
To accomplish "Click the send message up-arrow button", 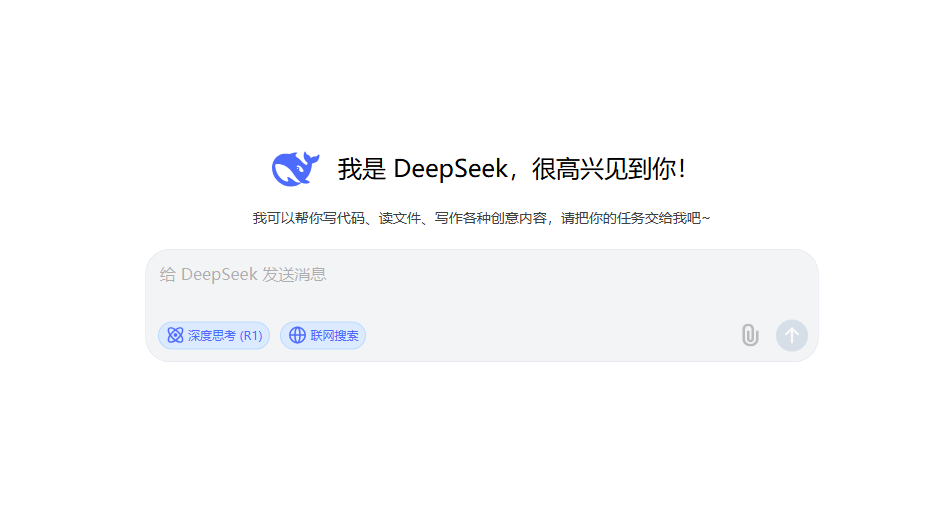I will click(x=792, y=335).
